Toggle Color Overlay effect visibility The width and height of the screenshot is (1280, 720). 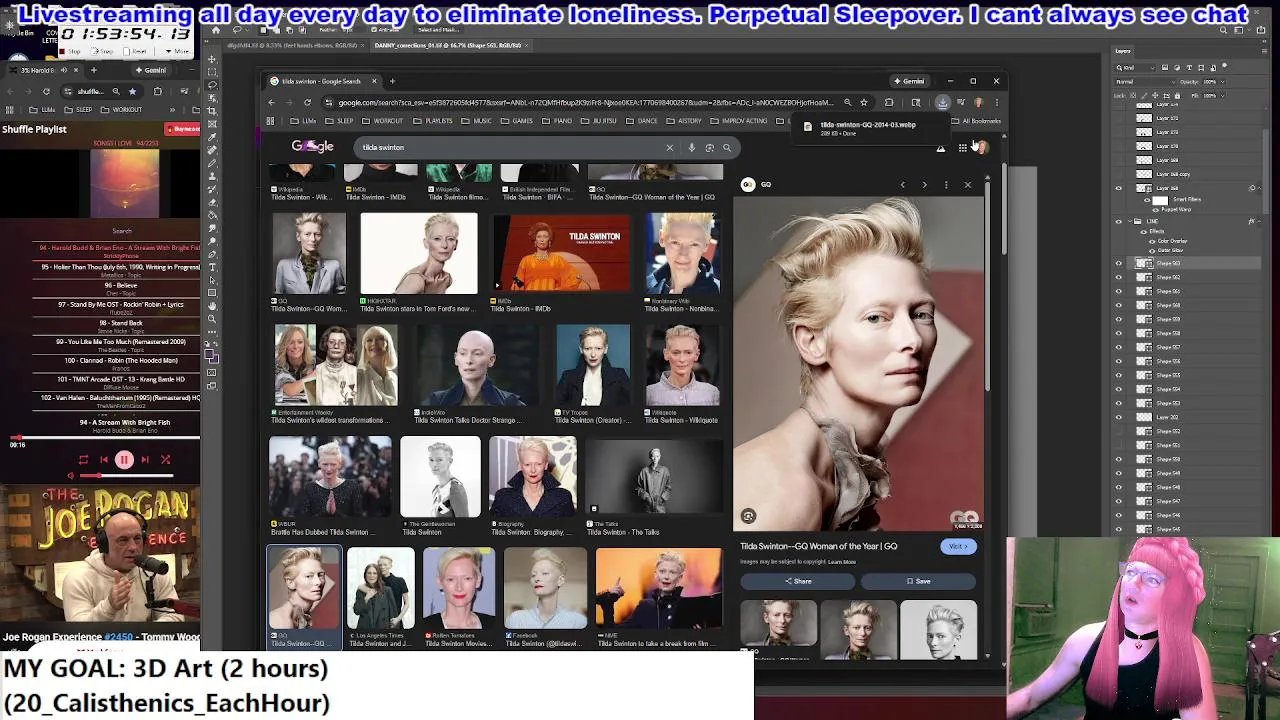1152,241
